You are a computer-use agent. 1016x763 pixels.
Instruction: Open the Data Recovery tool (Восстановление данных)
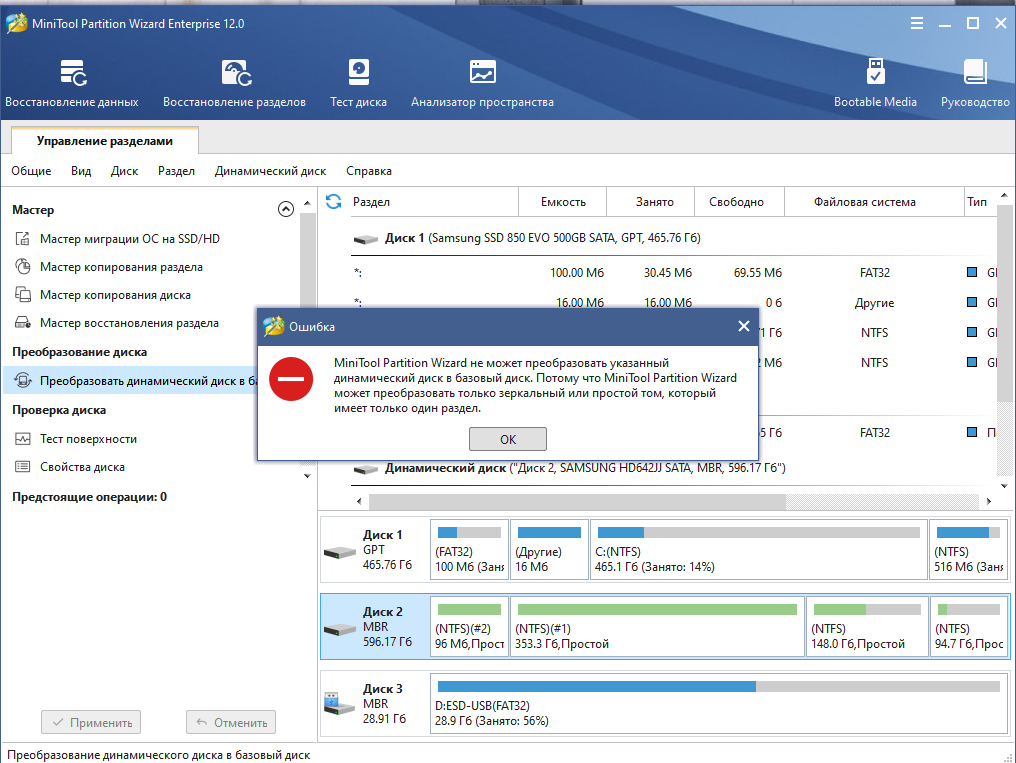point(71,84)
